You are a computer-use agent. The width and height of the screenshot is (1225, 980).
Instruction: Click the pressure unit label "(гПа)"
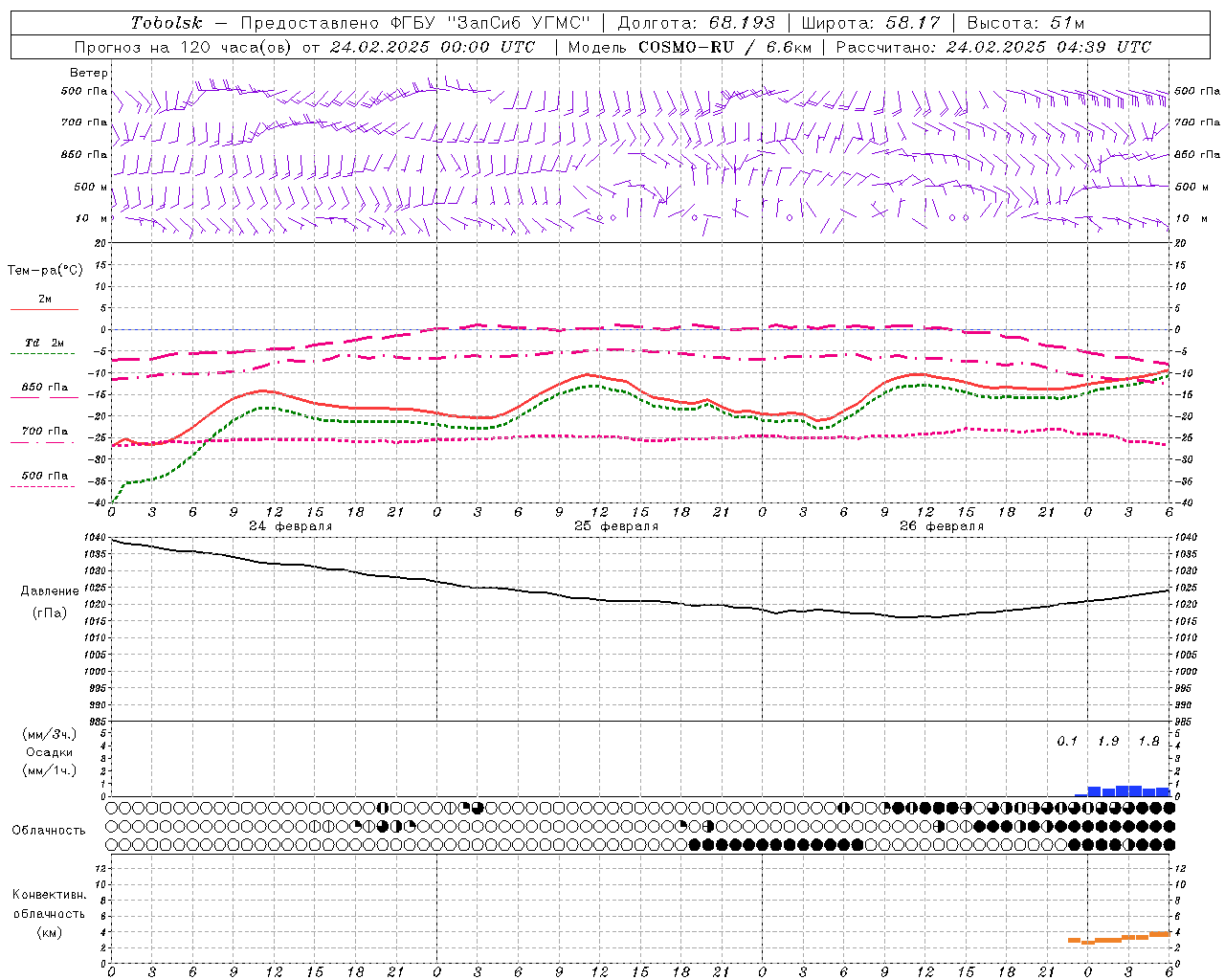[x=50, y=613]
